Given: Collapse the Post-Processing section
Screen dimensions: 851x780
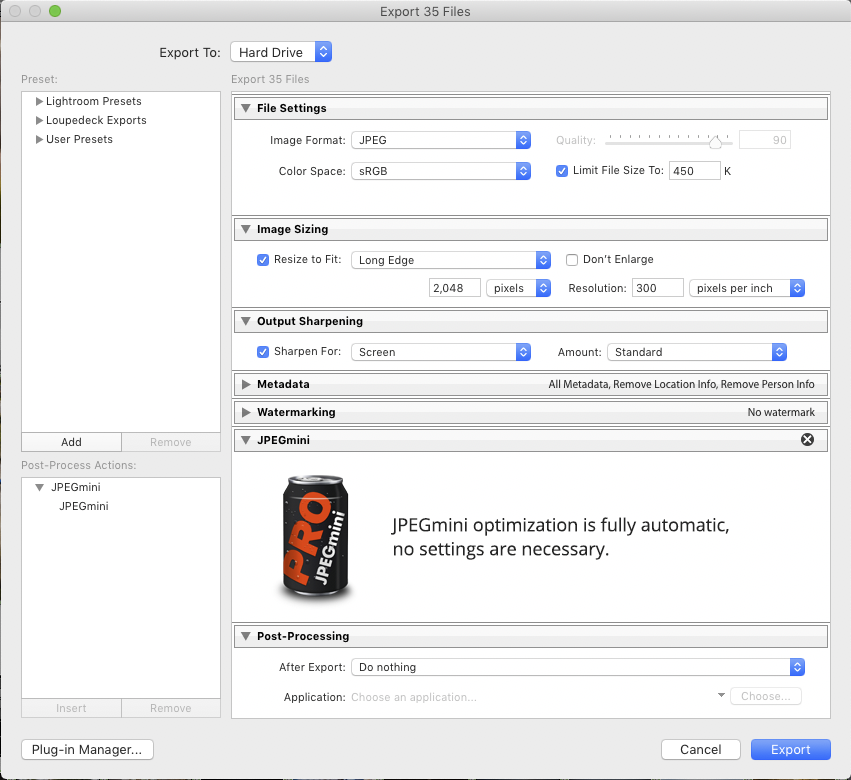Looking at the screenshot, I should [x=246, y=636].
